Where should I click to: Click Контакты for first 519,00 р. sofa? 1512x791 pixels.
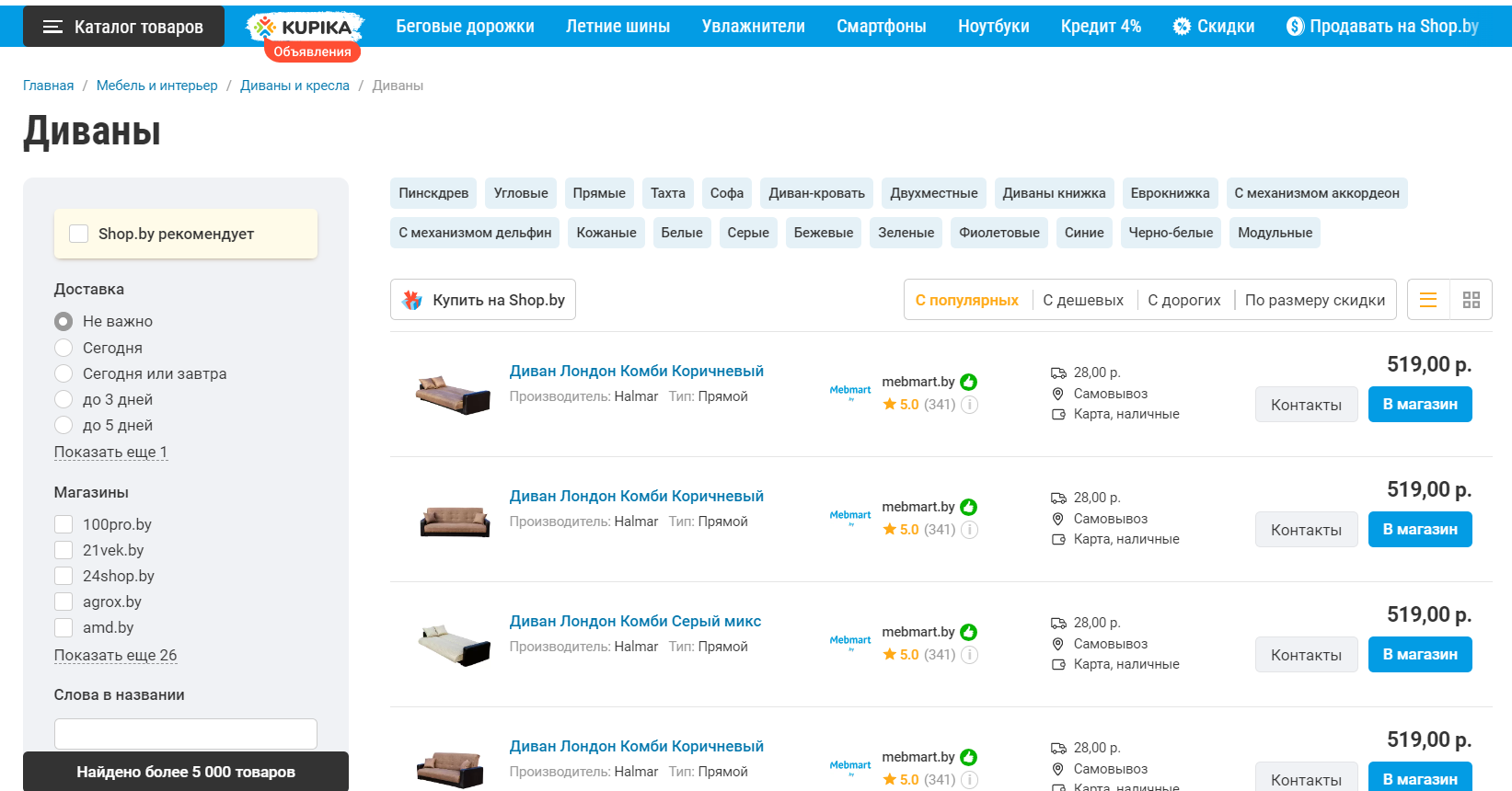click(x=1306, y=405)
